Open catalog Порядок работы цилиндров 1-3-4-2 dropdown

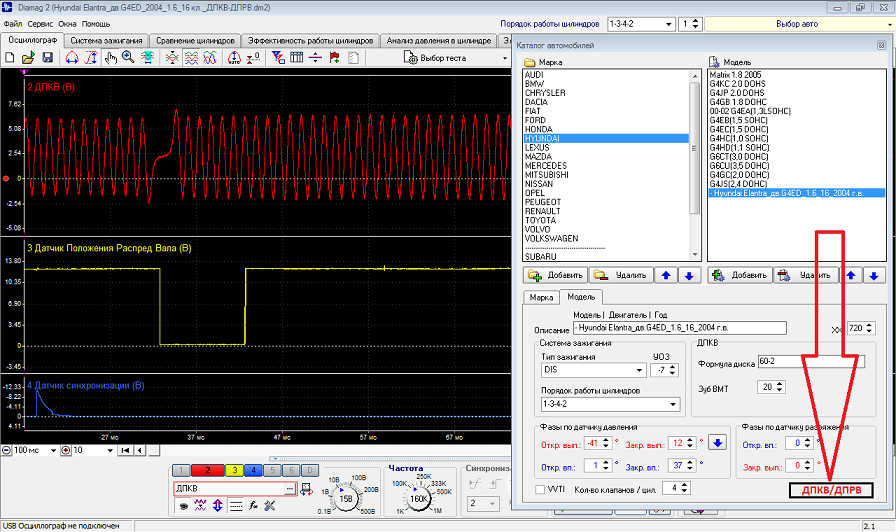673,404
